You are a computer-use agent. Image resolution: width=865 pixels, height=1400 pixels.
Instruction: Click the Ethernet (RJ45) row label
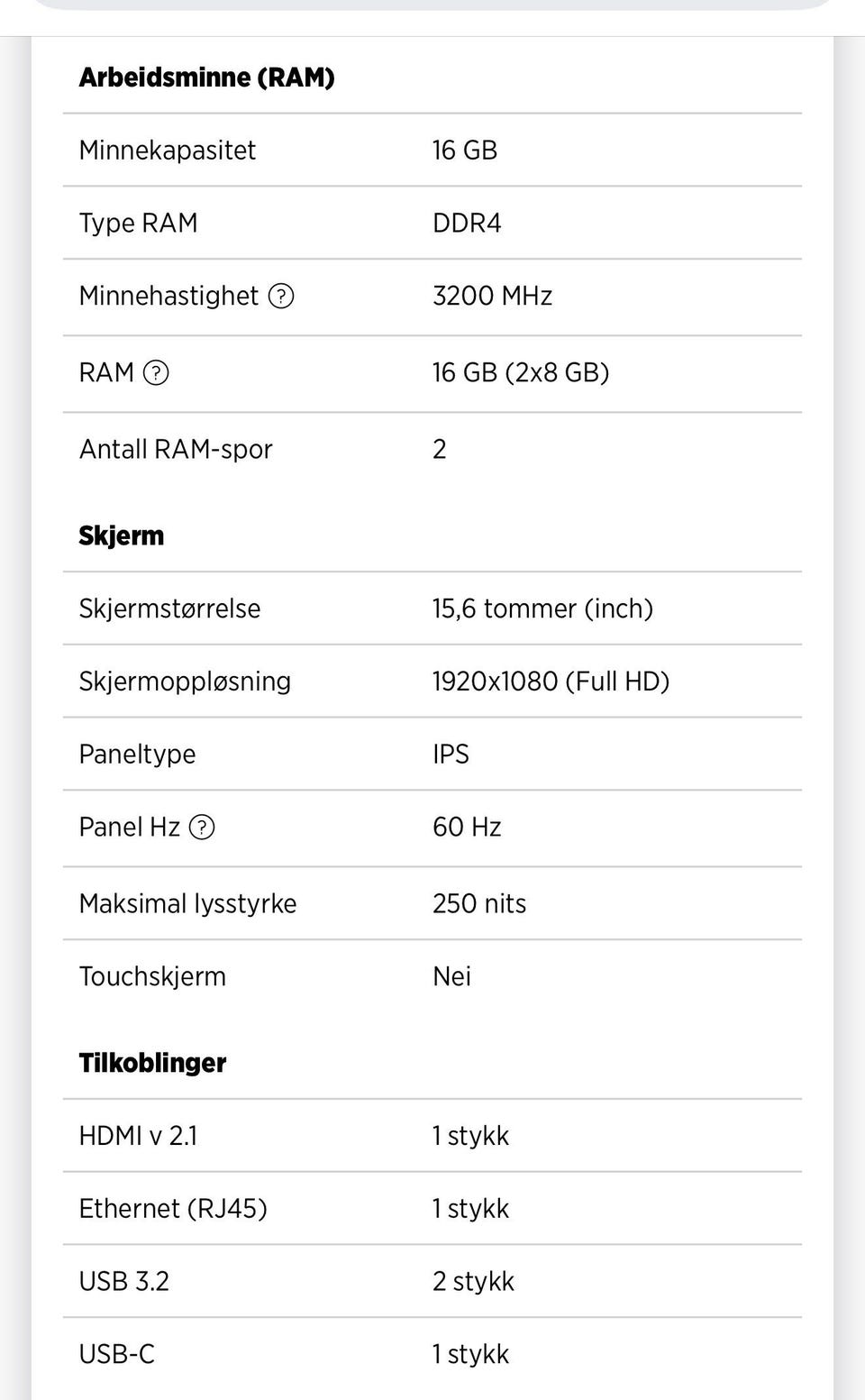click(173, 1209)
